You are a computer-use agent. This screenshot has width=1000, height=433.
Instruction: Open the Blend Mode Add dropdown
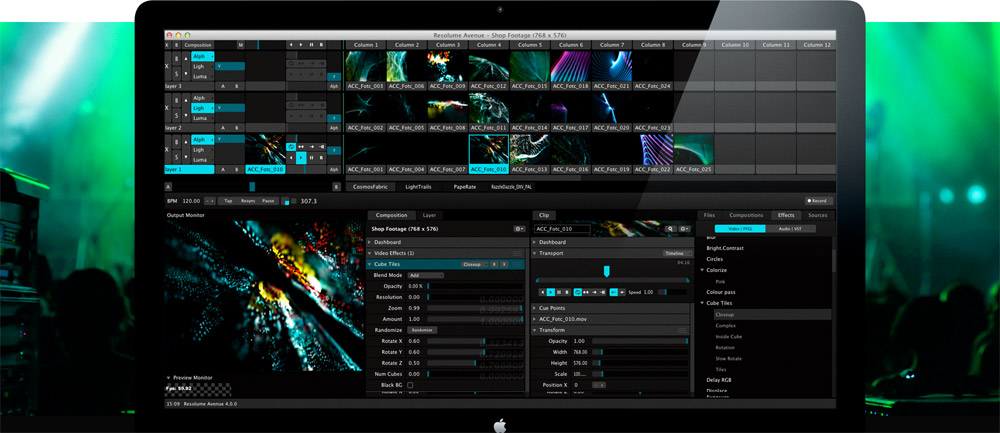pyautogui.click(x=425, y=275)
